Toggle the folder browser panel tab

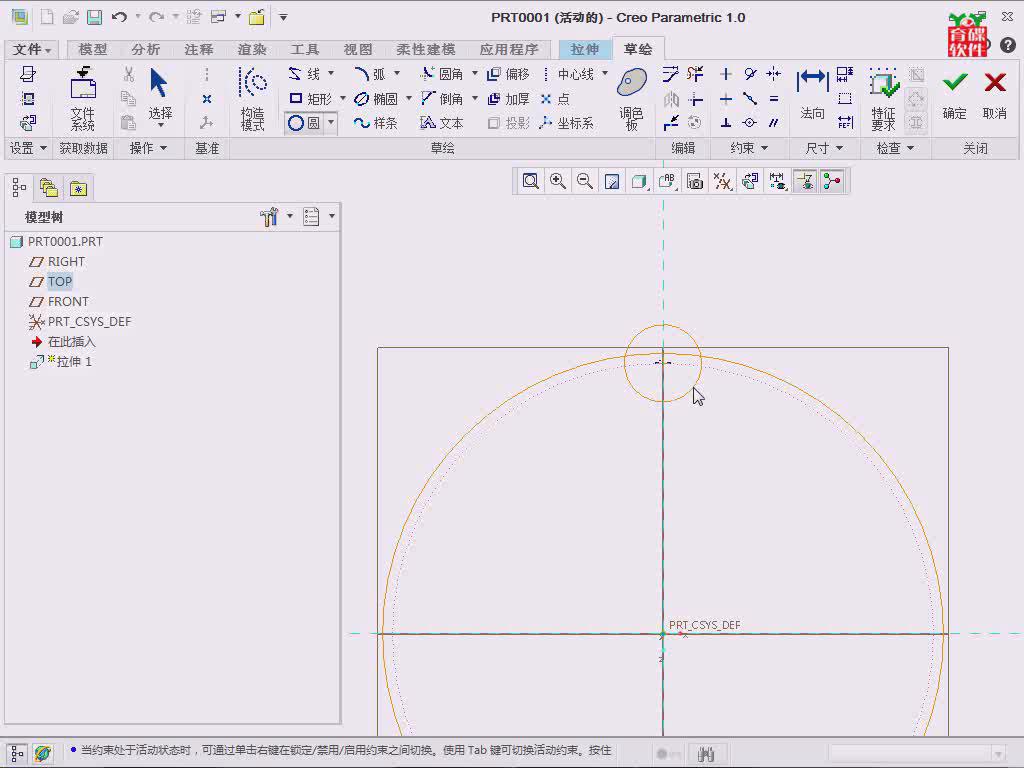click(x=48, y=189)
